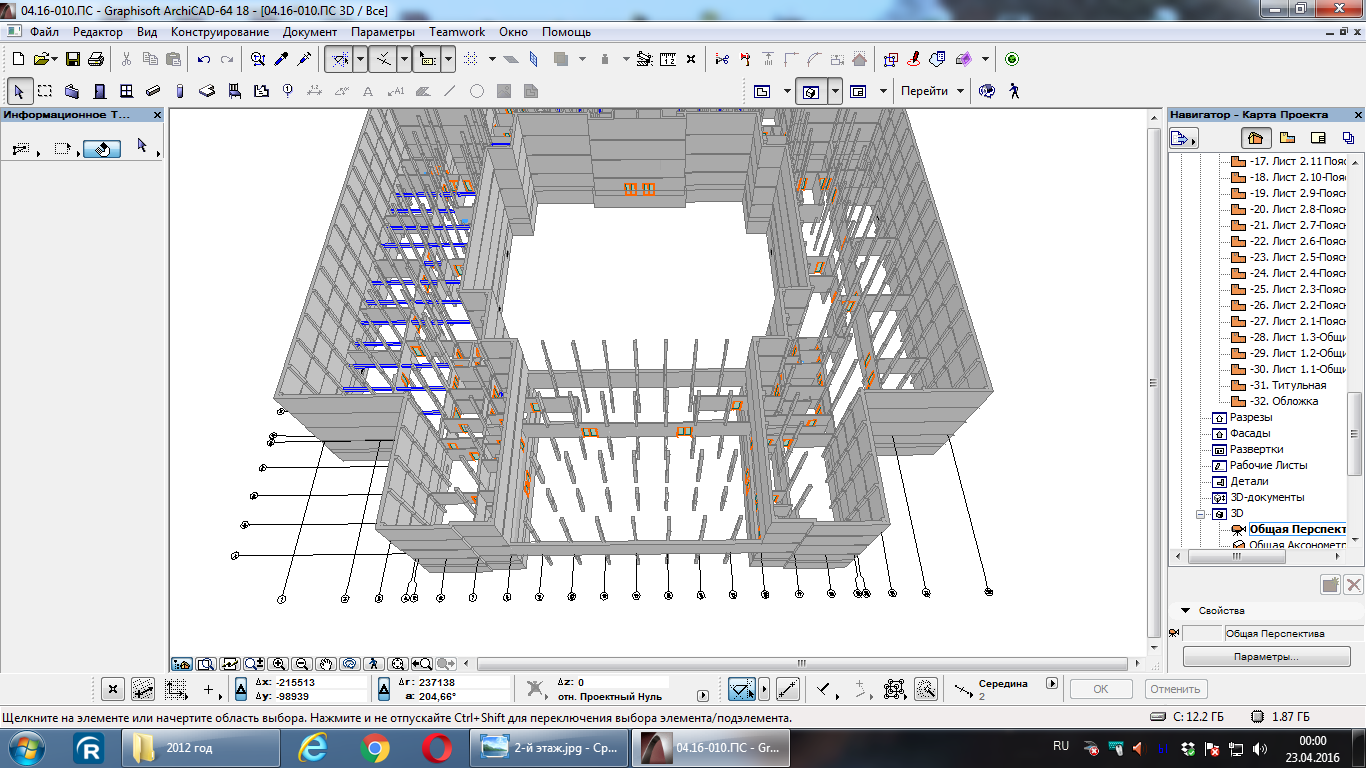Toggle the eraser-shaped selection method in Info panel
Screen dimensions: 1366x768
pos(102,148)
